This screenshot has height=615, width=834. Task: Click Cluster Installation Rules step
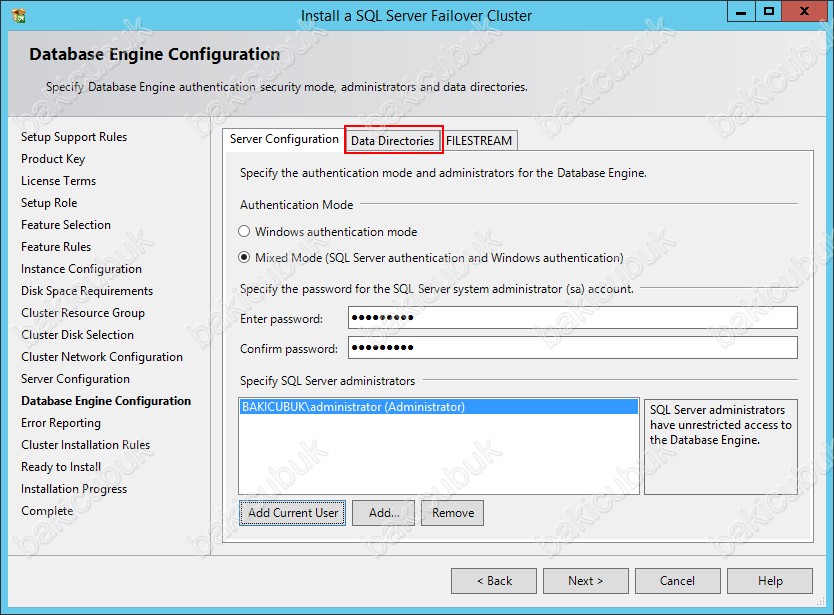tap(86, 445)
